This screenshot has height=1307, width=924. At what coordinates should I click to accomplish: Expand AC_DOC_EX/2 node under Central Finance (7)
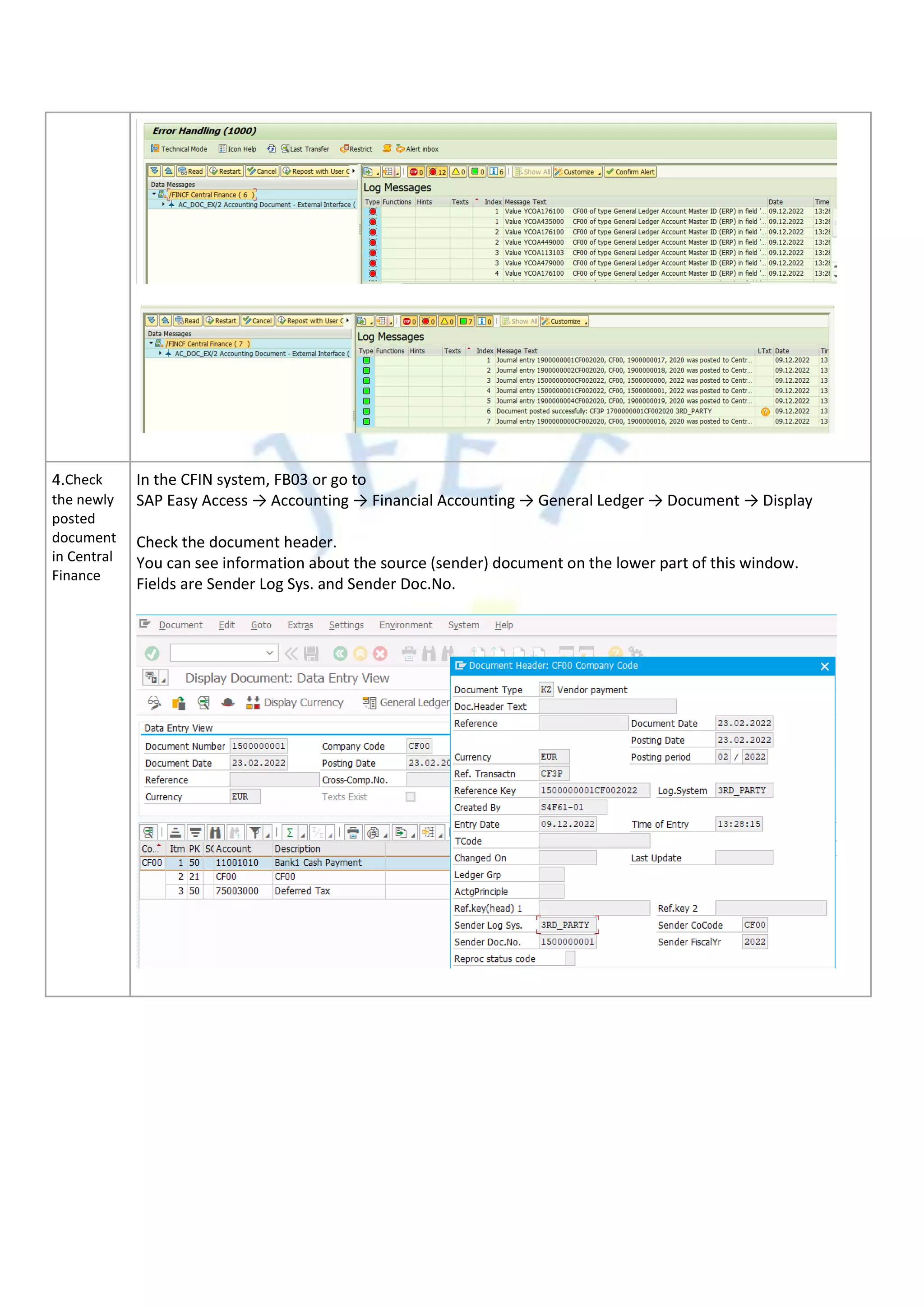point(160,353)
